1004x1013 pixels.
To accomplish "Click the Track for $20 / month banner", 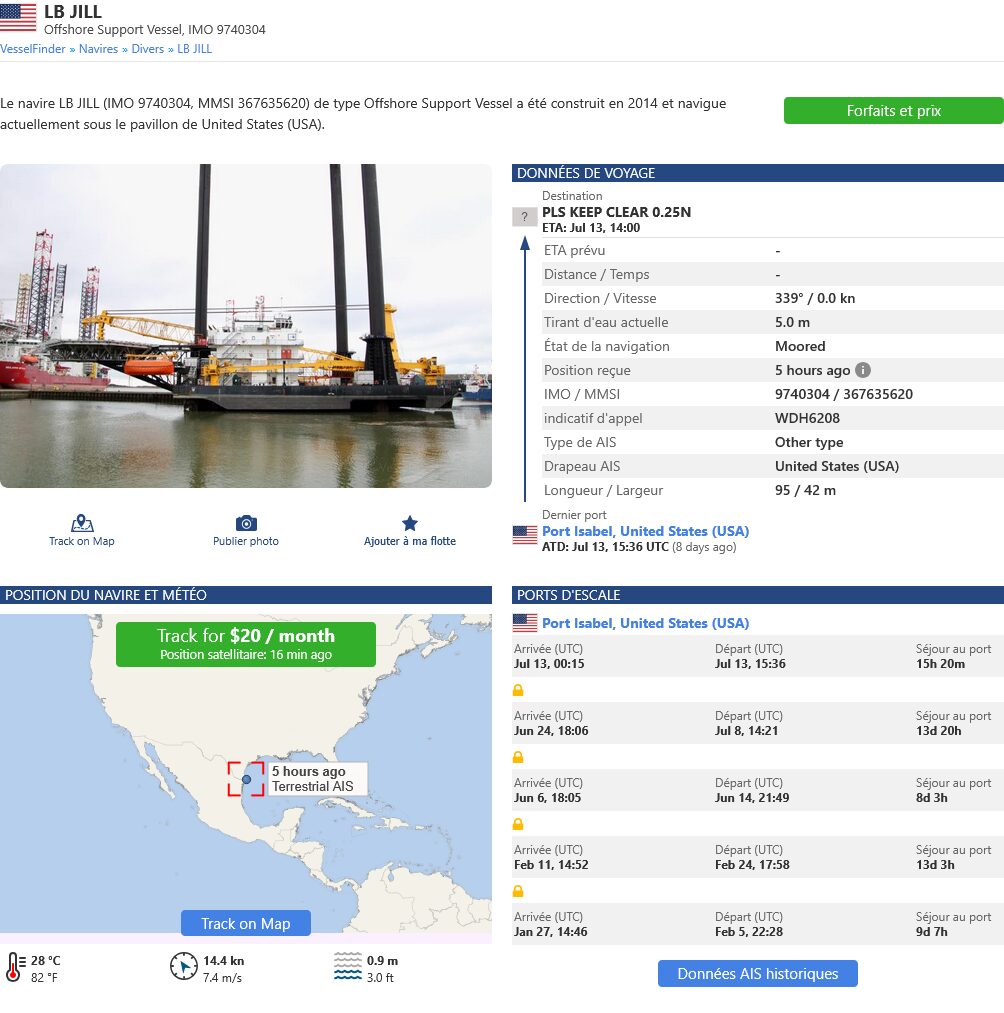I will pos(246,644).
